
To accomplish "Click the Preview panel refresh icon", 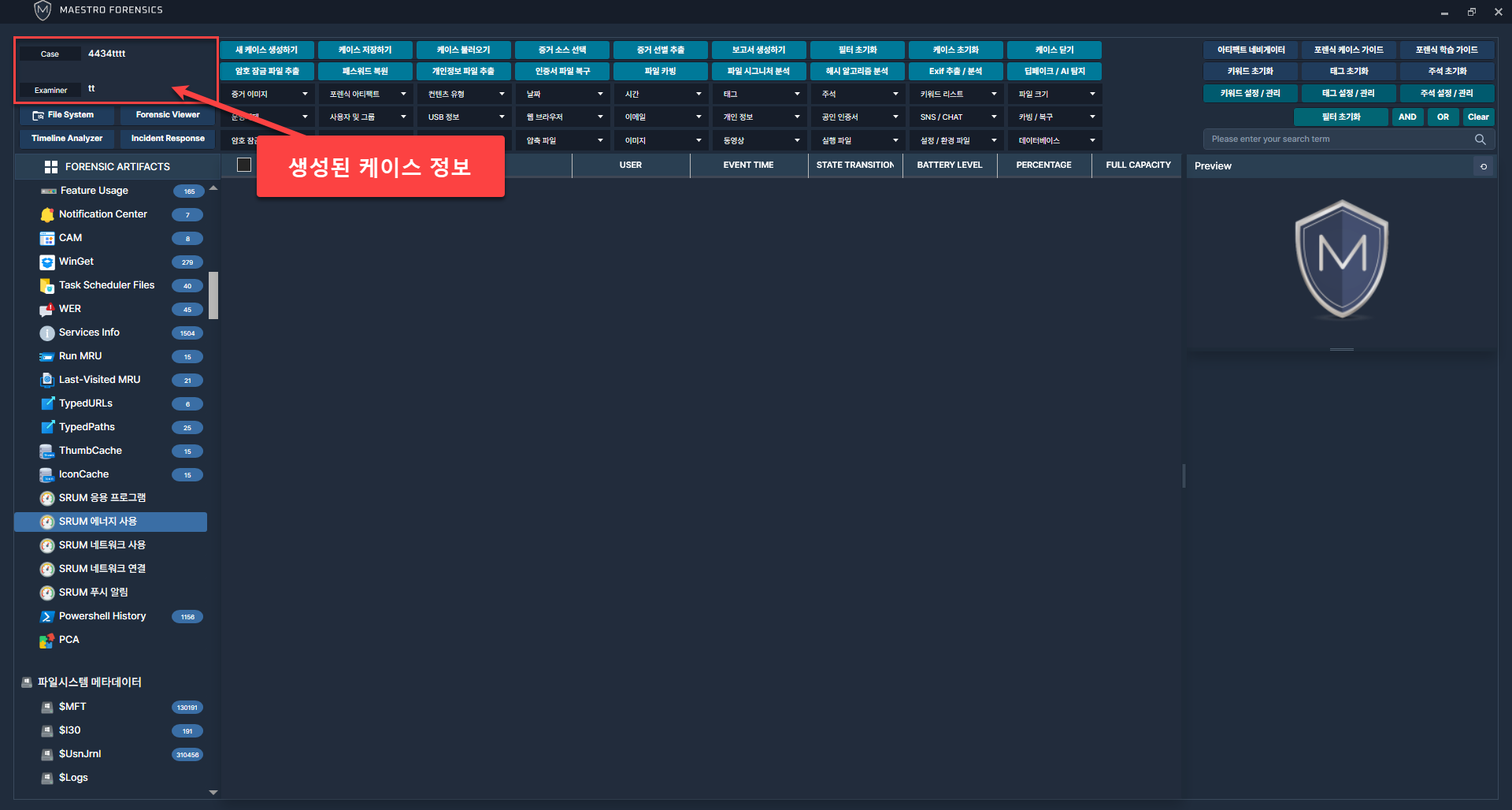I will pyautogui.click(x=1483, y=166).
